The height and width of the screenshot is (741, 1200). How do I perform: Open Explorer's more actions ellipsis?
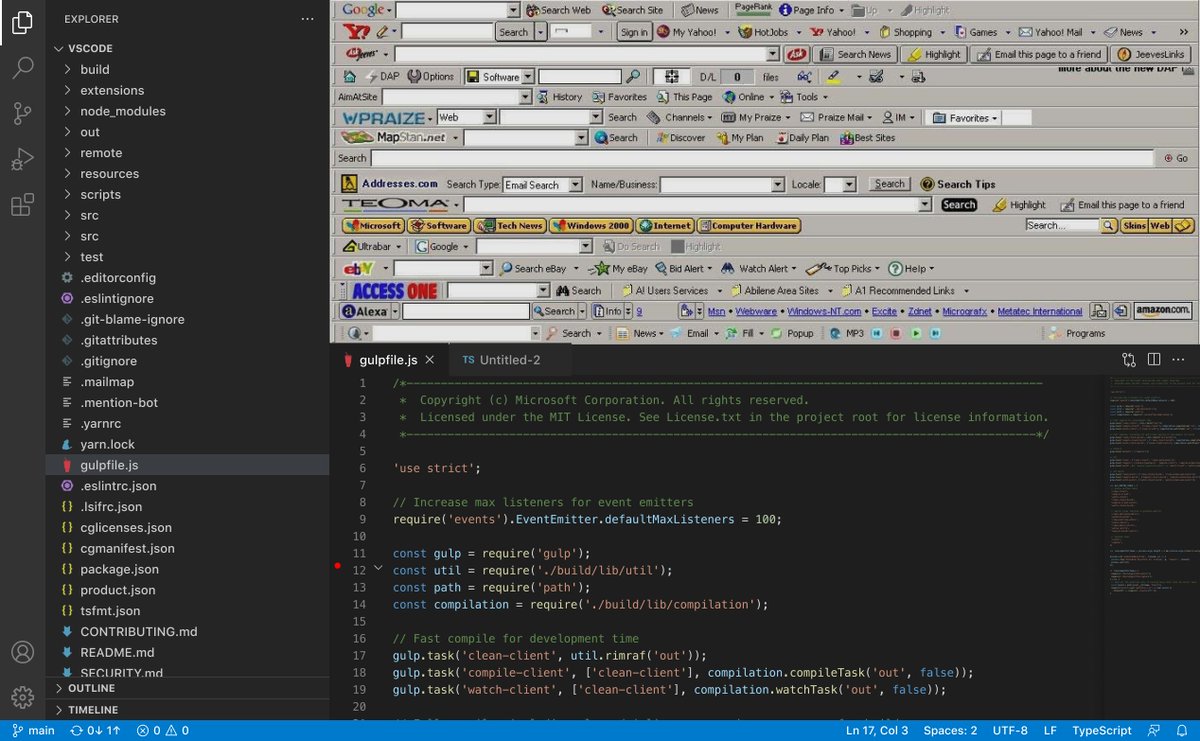pyautogui.click(x=307, y=19)
